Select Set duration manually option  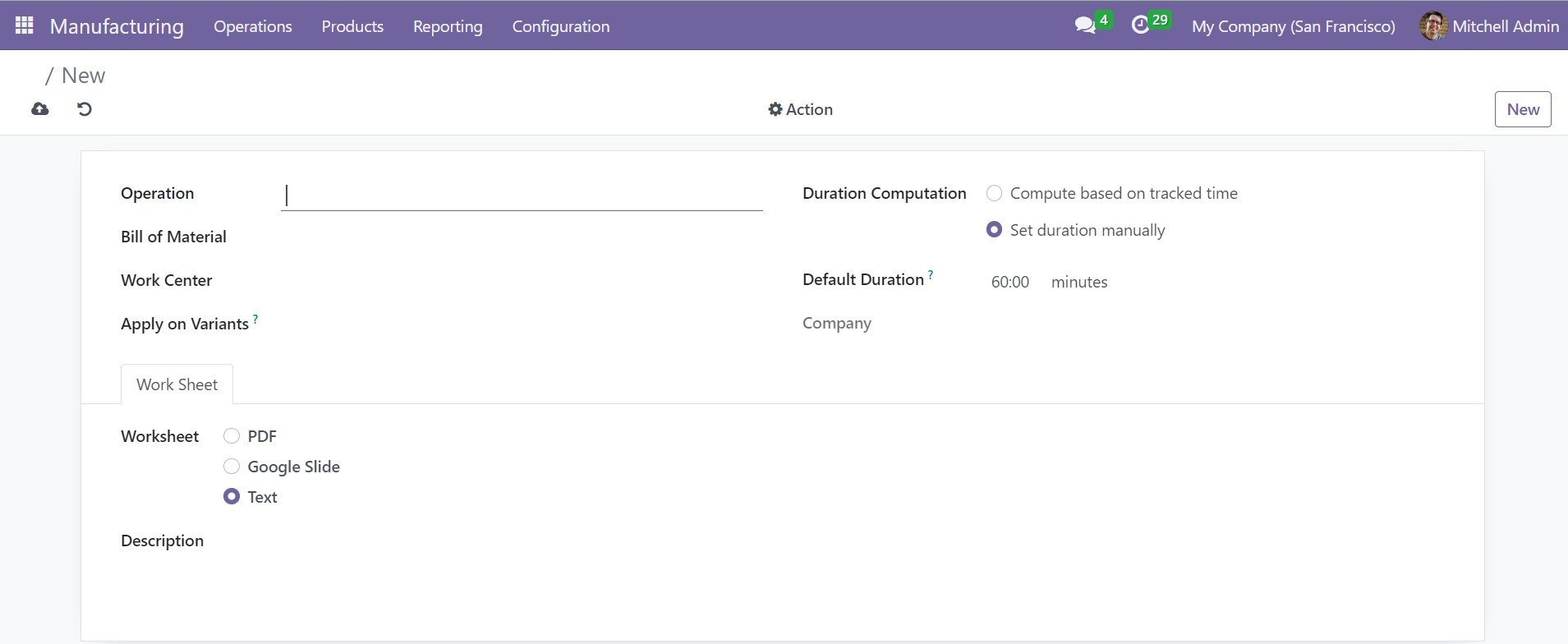[994, 230]
